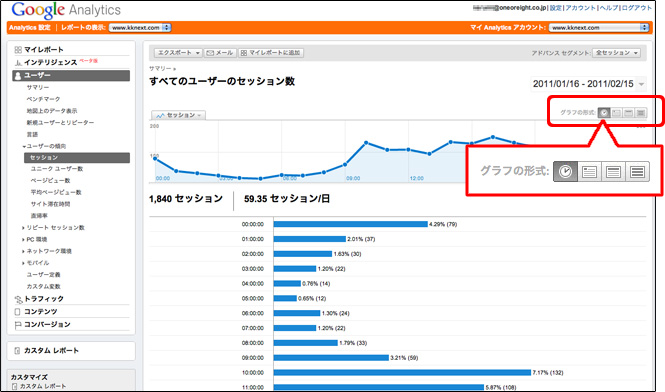Viewport: 665px width, 392px height.
Task: Click the 10:00:00 bar showing 7.17% (132)
Action: tap(402, 373)
